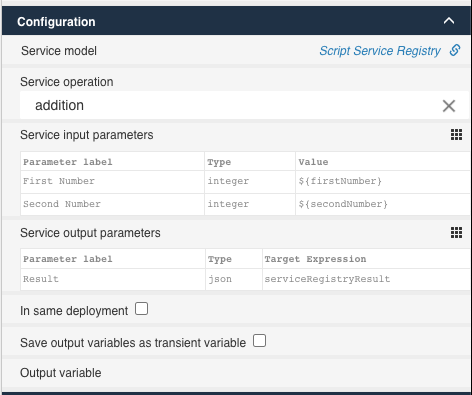Click the Configuration section header
The image size is (472, 395).
coord(236,21)
